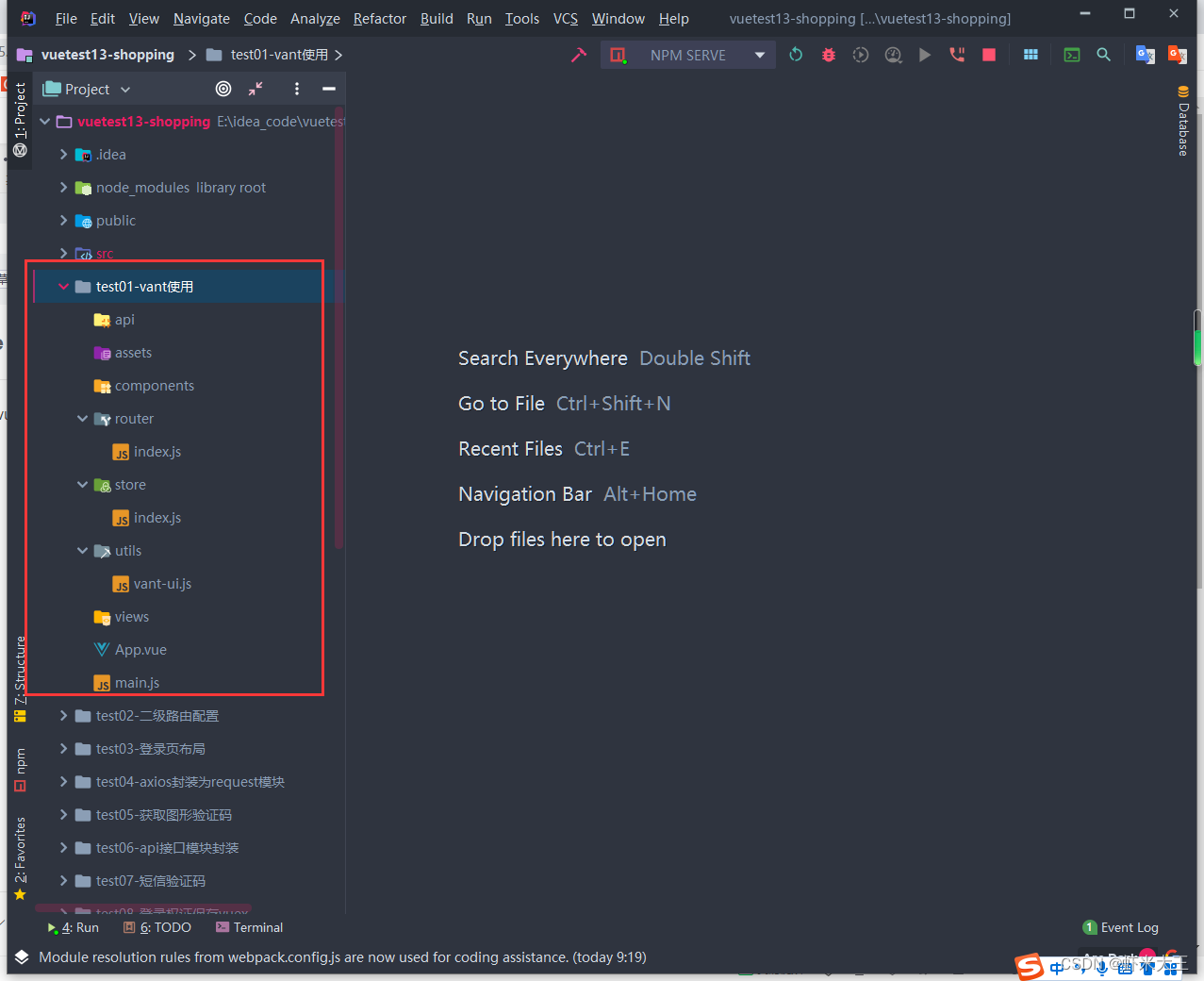1204x981 pixels.
Task: Switch to the Terminal tool window tab
Action: click(x=249, y=927)
